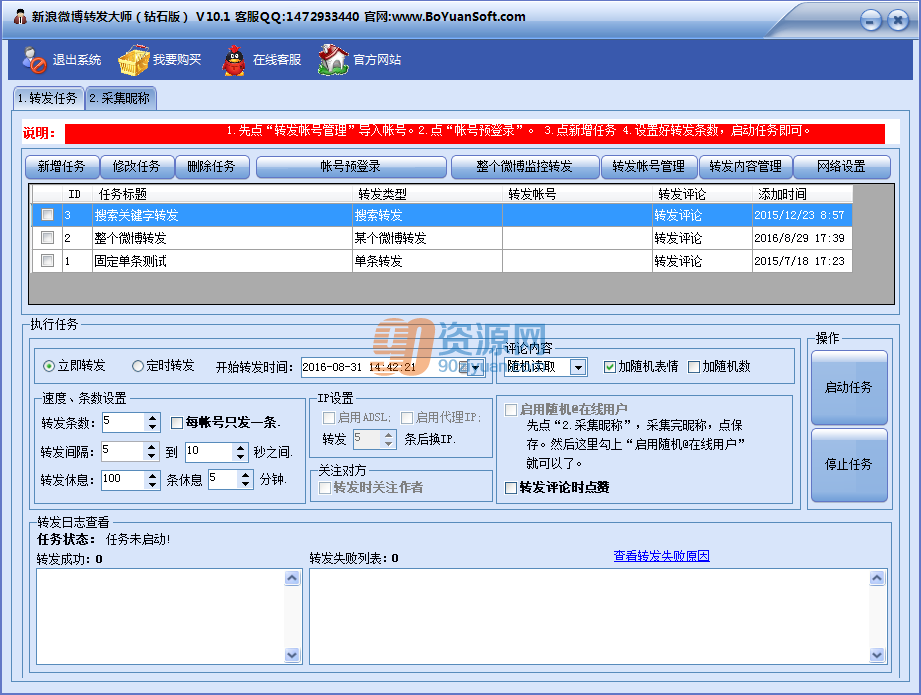Screen dimensions: 921x695
Task: Increase the 条后换IP spinner value
Action: [388, 435]
